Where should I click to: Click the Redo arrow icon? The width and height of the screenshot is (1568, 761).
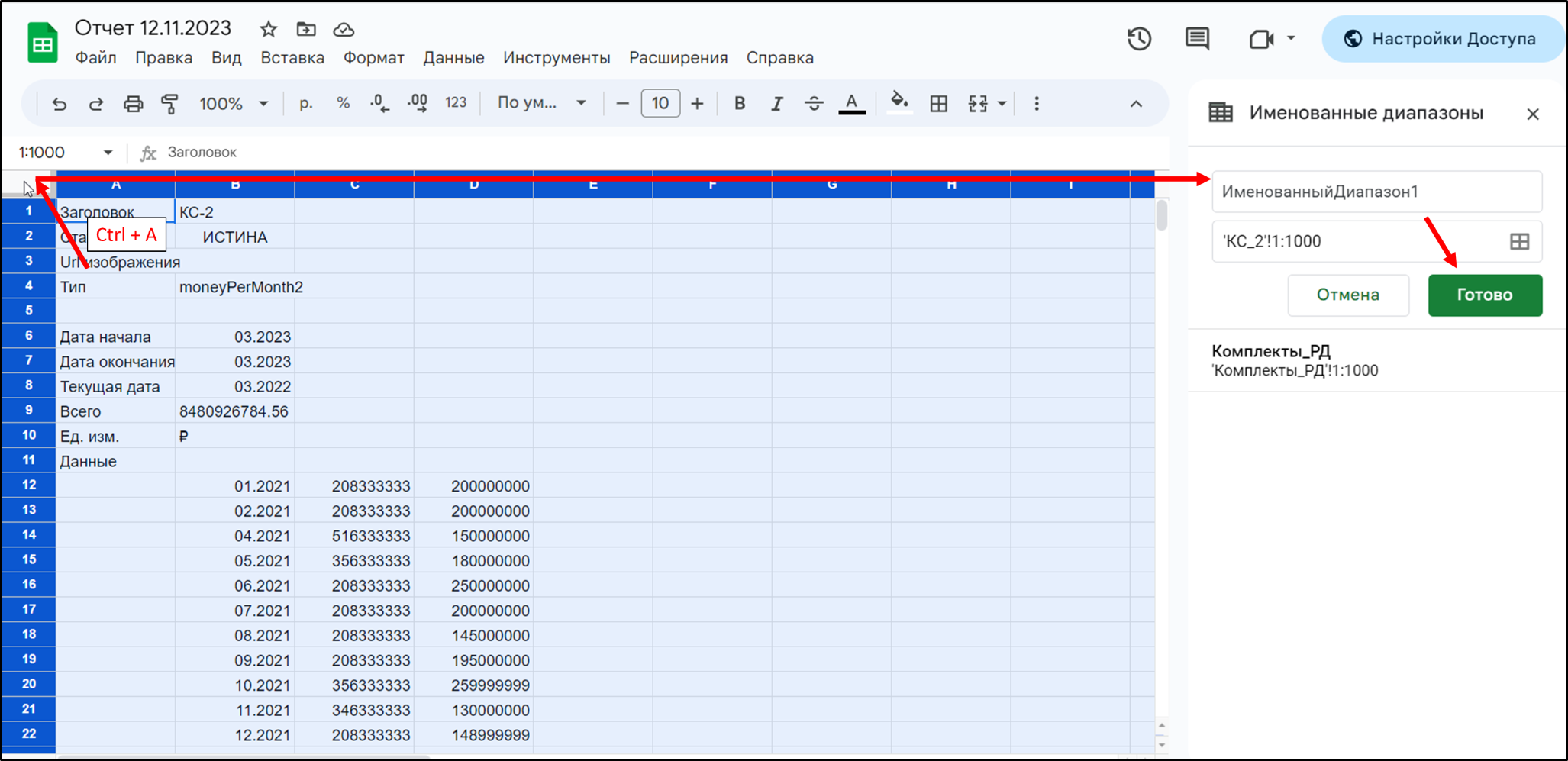pos(96,104)
